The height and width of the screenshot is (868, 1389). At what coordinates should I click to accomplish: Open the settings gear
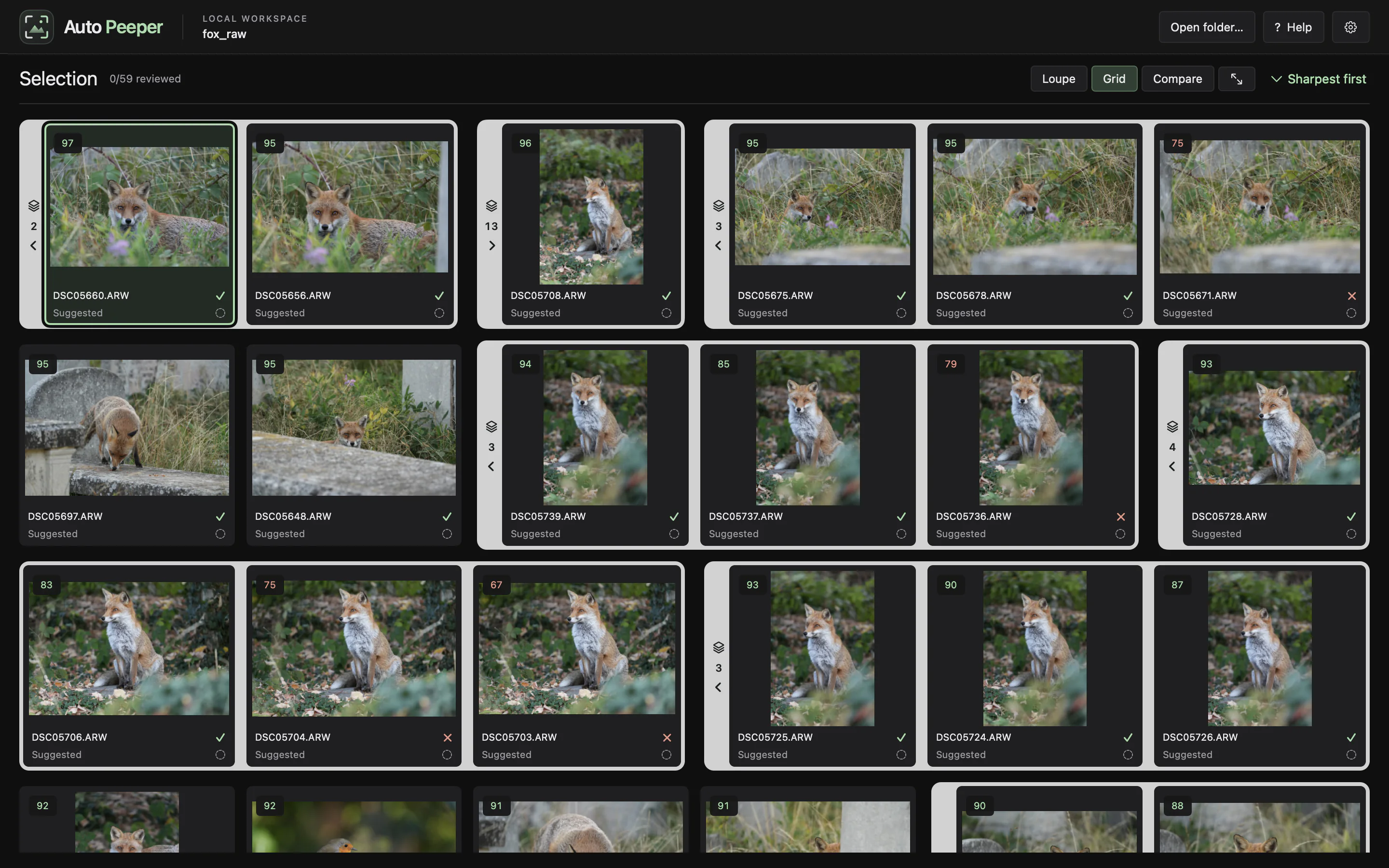pos(1350,27)
